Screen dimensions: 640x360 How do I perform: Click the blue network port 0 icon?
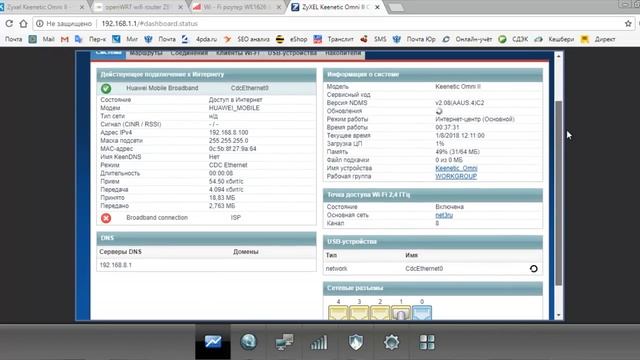422,313
